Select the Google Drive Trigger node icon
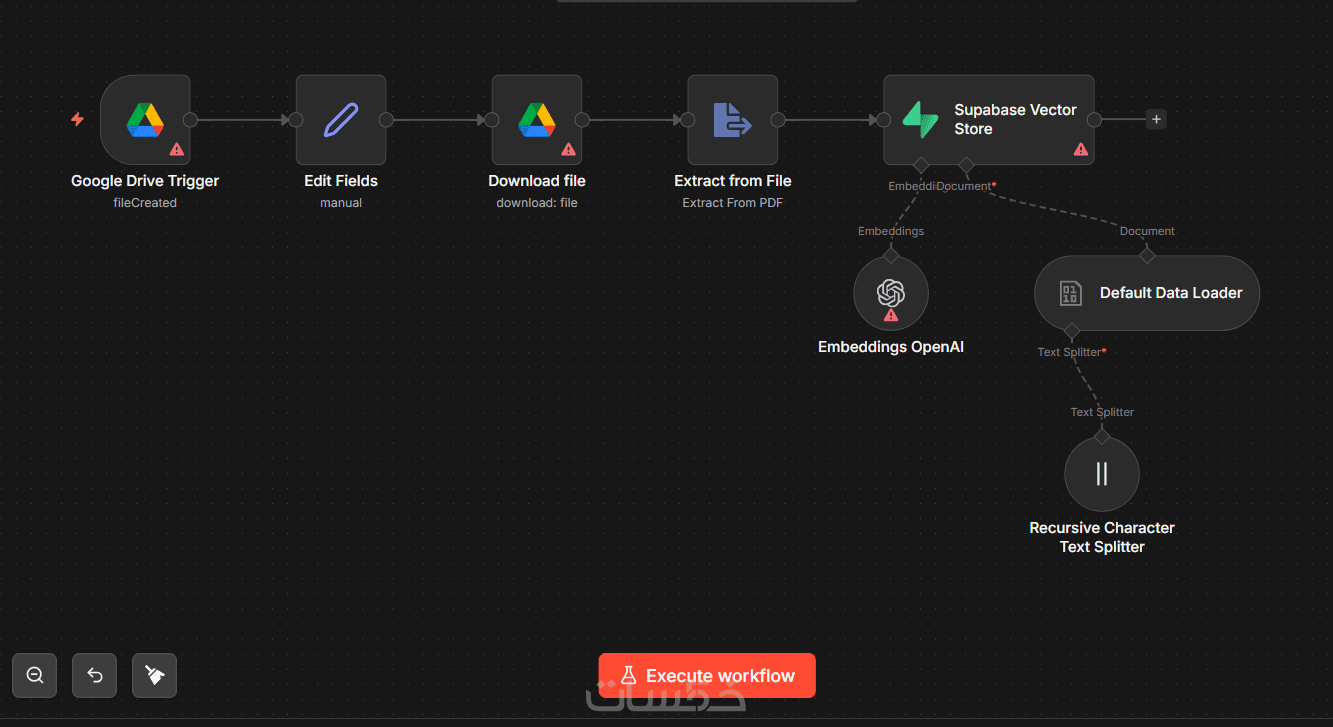 click(x=145, y=120)
